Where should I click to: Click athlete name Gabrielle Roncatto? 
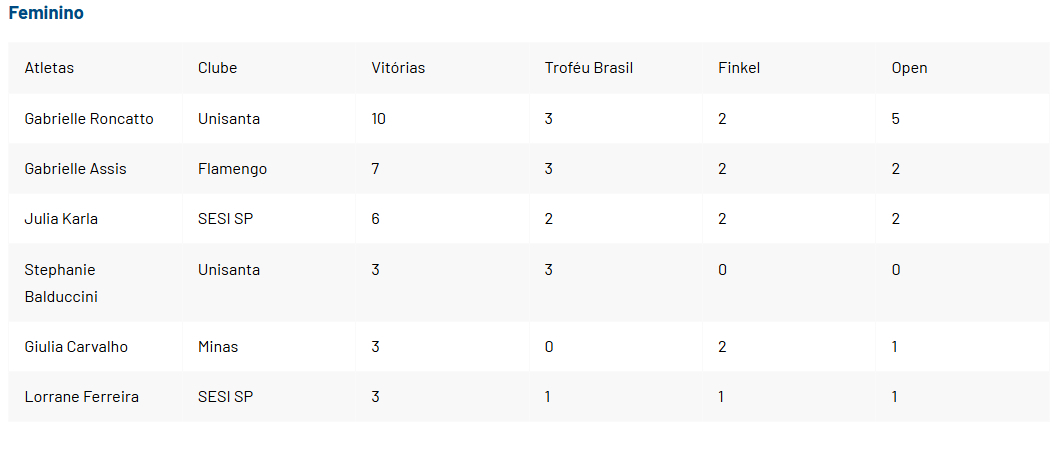coord(89,119)
